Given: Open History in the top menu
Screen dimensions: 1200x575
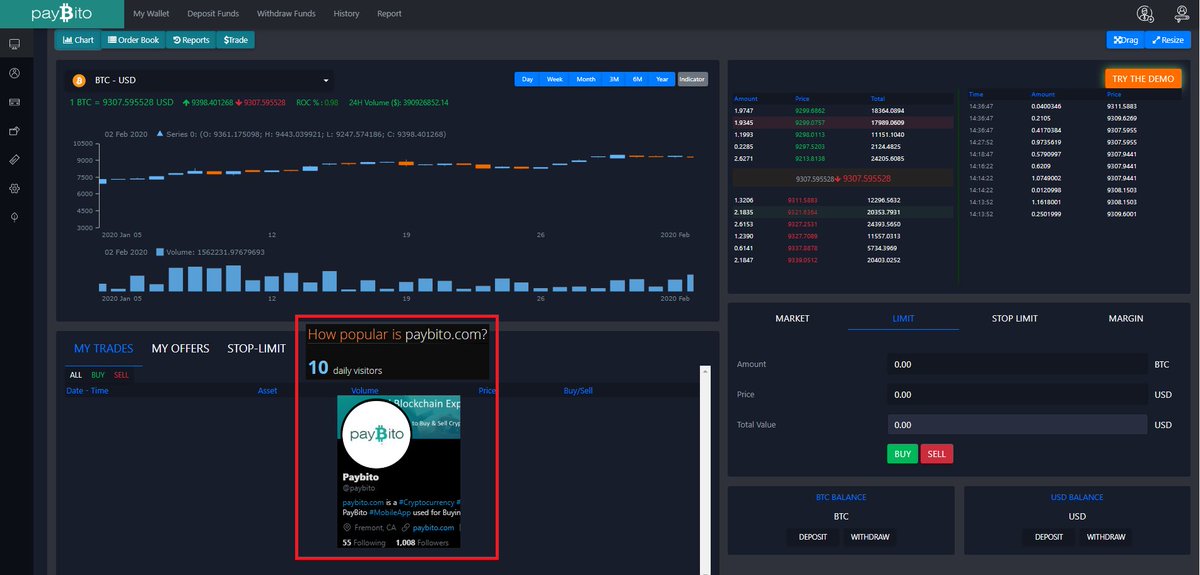Looking at the screenshot, I should tap(346, 14).
